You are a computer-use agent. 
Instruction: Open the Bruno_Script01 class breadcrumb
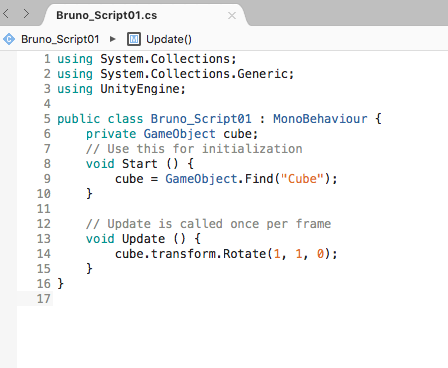tap(60, 39)
